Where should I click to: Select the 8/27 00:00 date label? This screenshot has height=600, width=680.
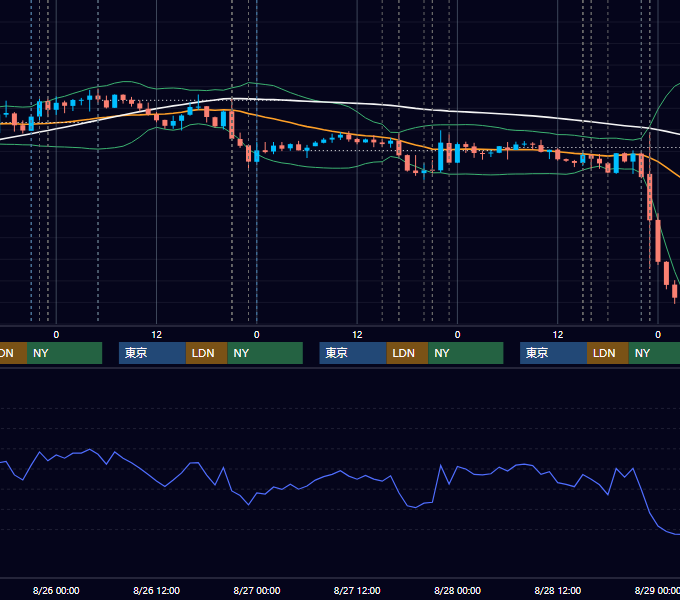point(257,590)
